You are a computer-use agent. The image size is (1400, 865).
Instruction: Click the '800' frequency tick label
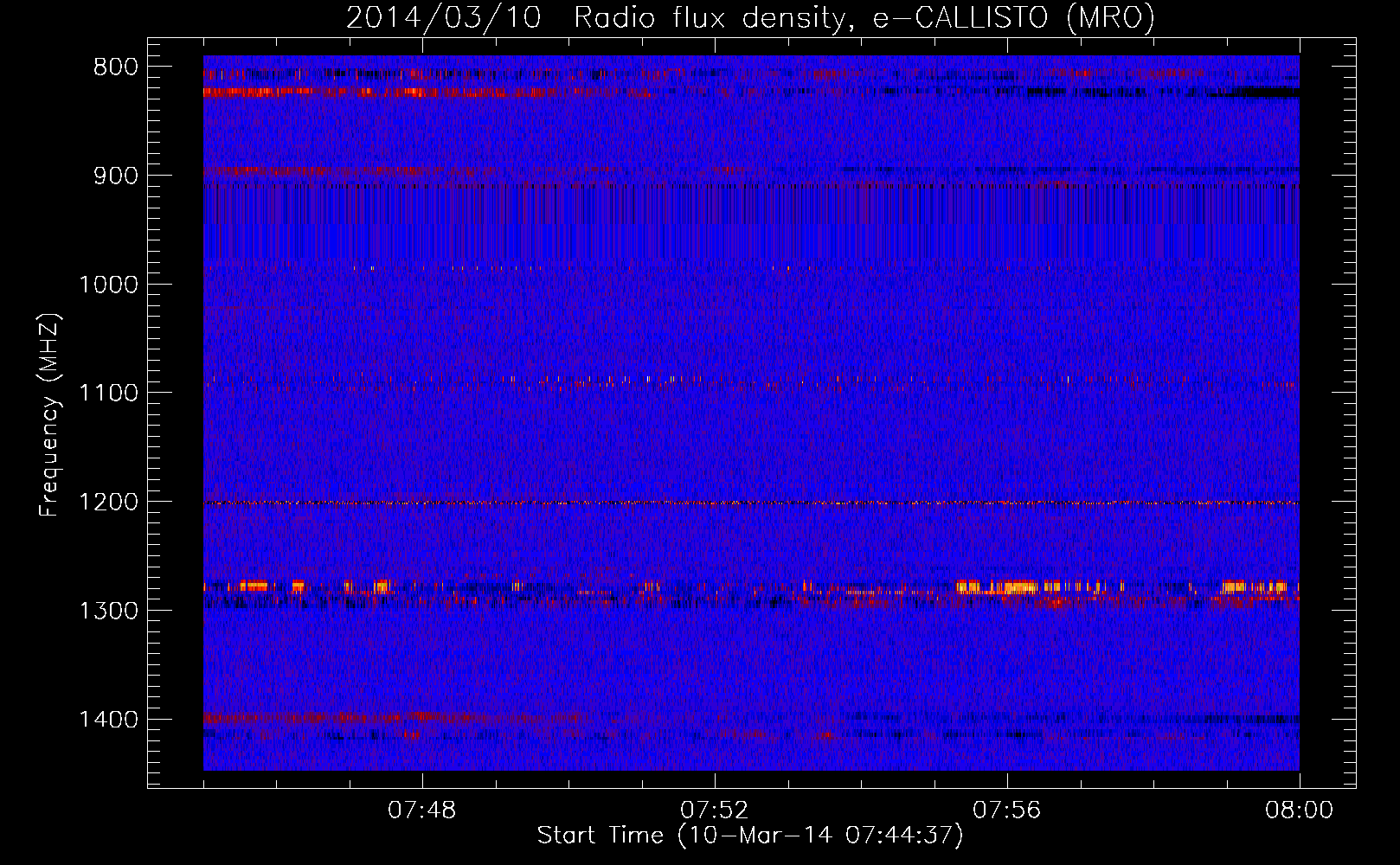point(116,67)
